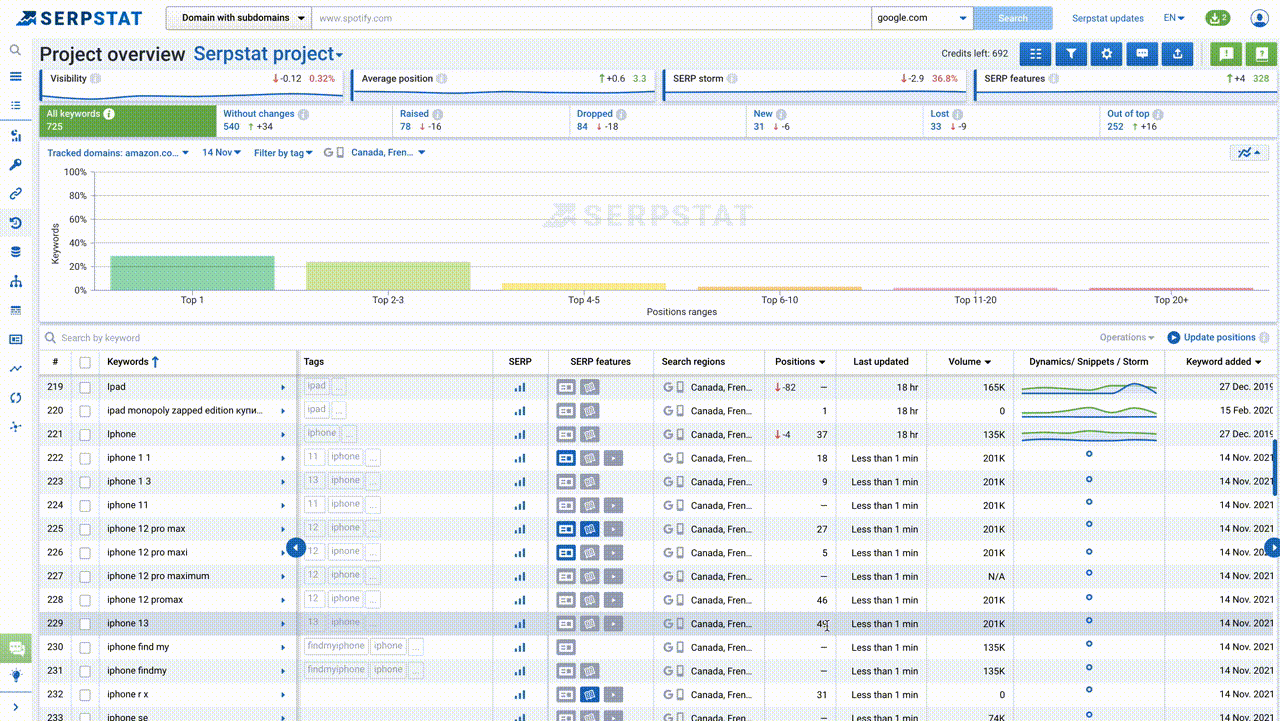
Task: Select all keywords with header checkbox
Action: click(x=85, y=362)
